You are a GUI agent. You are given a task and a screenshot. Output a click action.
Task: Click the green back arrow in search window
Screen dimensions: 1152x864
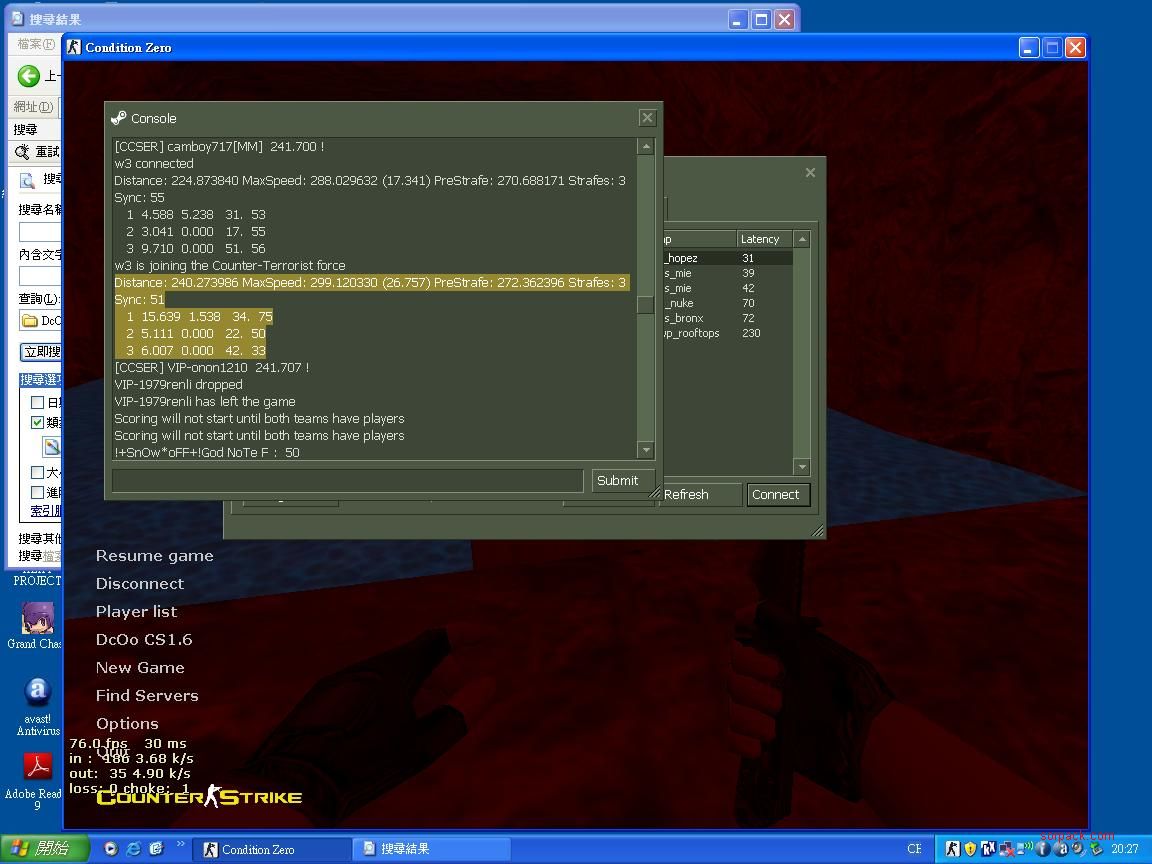28,76
